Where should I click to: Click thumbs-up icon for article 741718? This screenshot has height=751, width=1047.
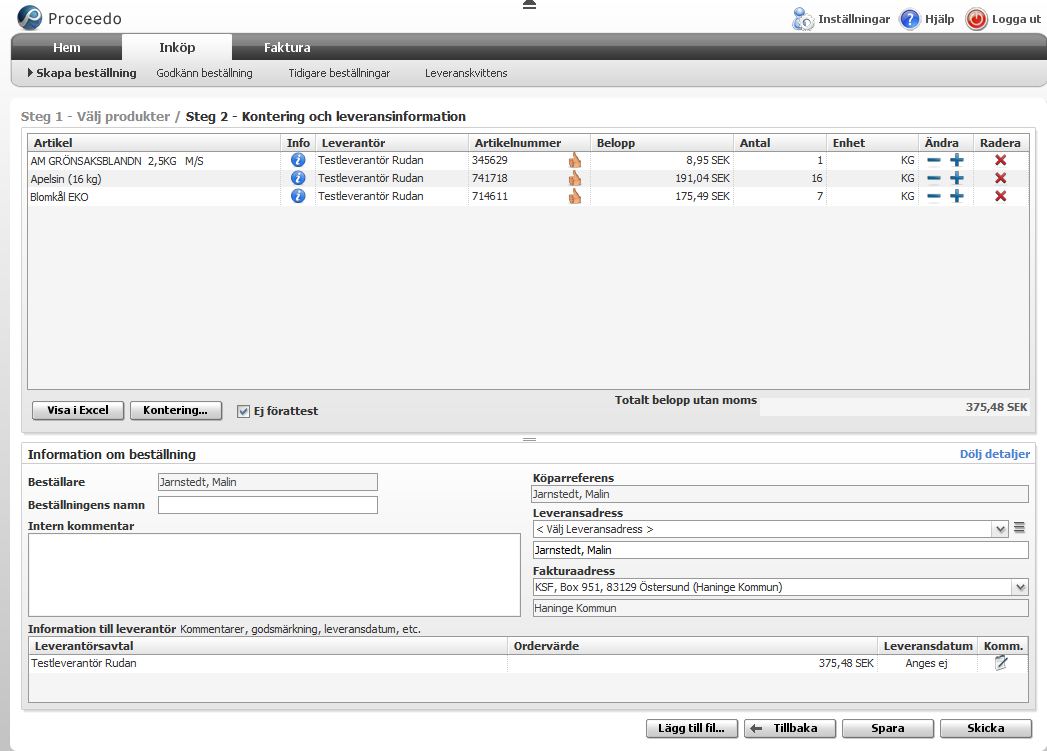(575, 178)
